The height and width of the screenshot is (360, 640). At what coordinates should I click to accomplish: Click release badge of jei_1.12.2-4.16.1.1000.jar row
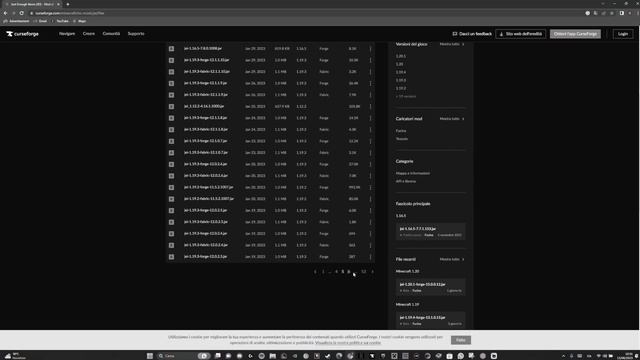click(x=171, y=106)
